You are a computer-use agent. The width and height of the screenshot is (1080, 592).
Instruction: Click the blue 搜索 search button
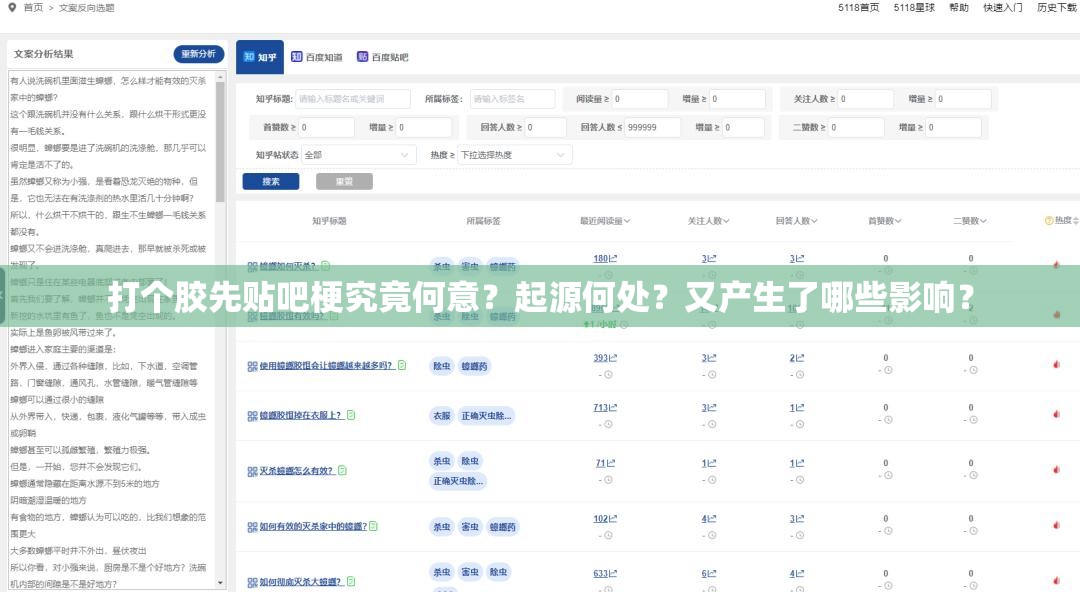click(270, 181)
